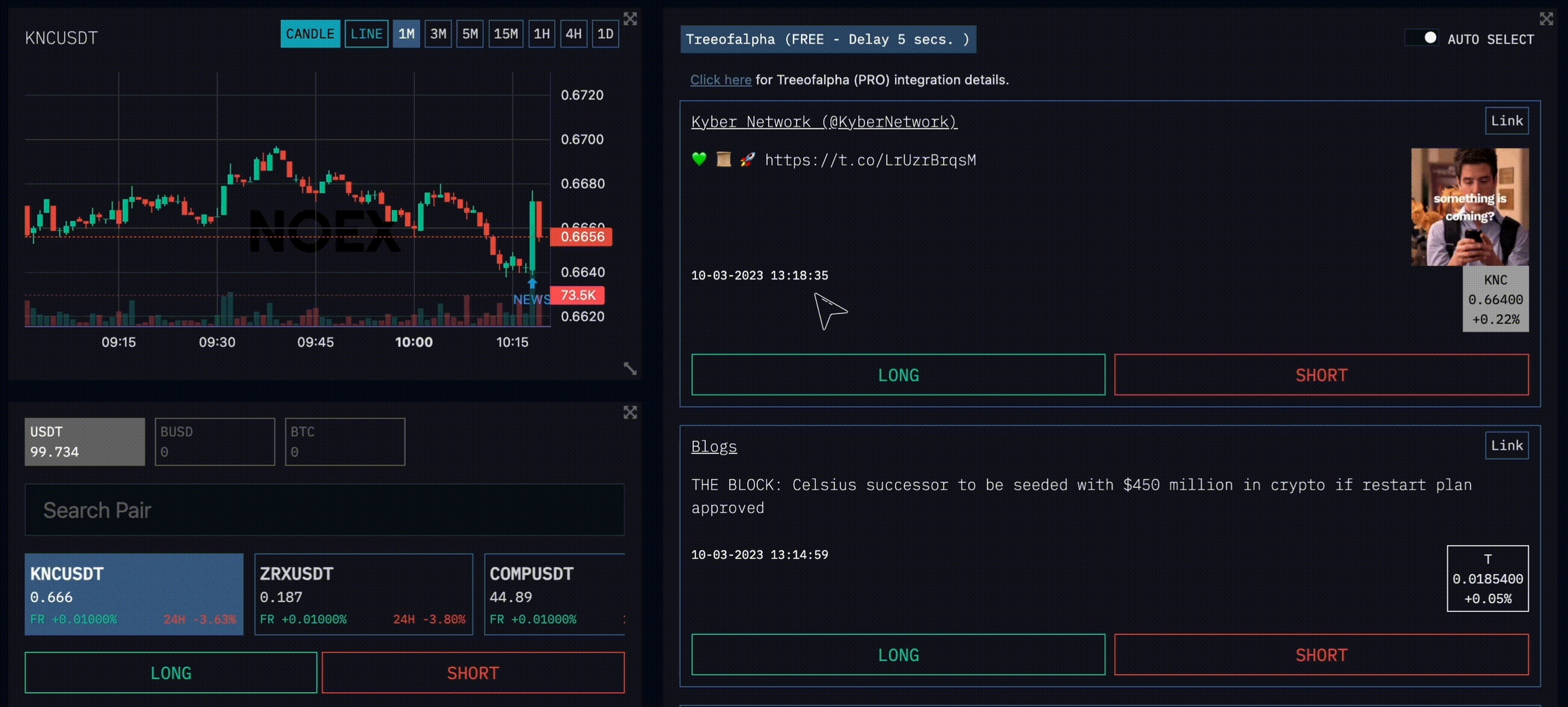Click the chart resize handle icon

(x=630, y=369)
